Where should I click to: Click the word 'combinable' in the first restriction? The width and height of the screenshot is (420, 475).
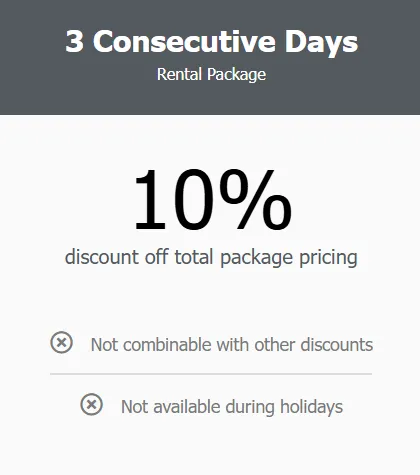167,344
